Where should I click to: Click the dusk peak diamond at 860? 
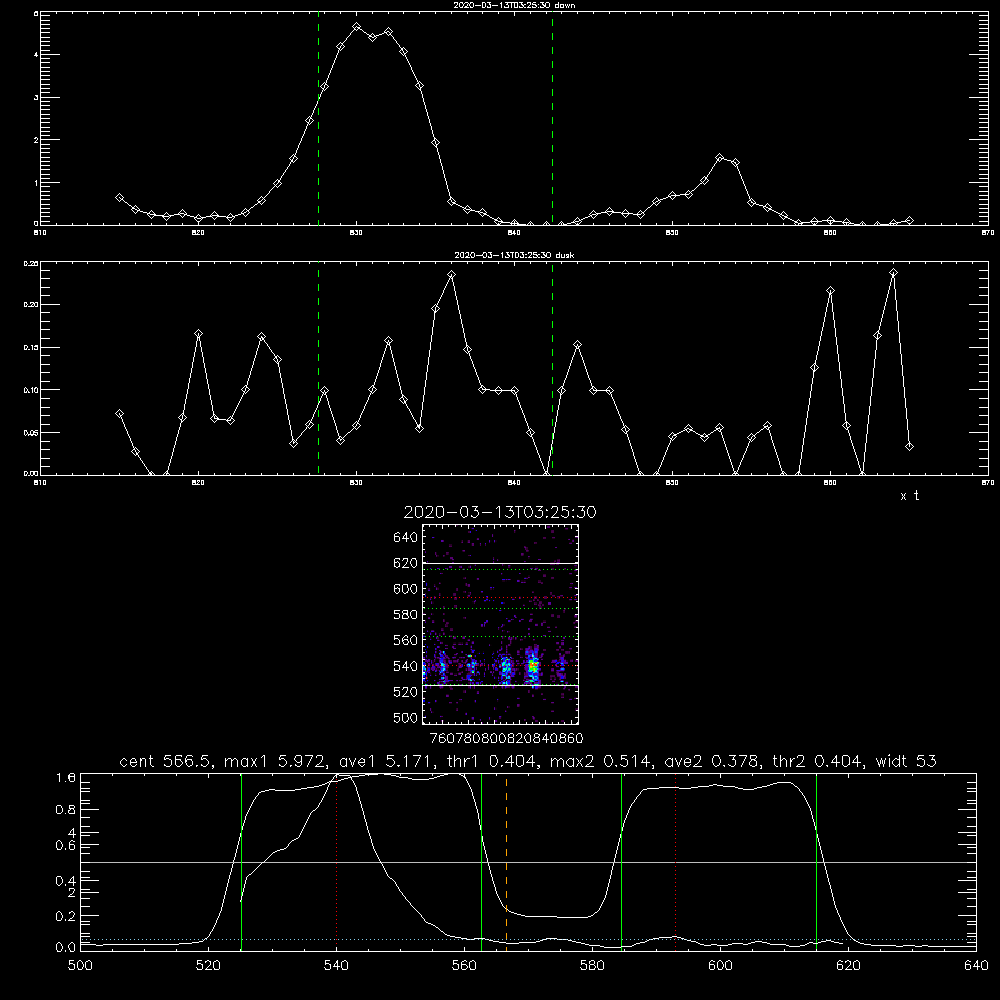tap(830, 291)
